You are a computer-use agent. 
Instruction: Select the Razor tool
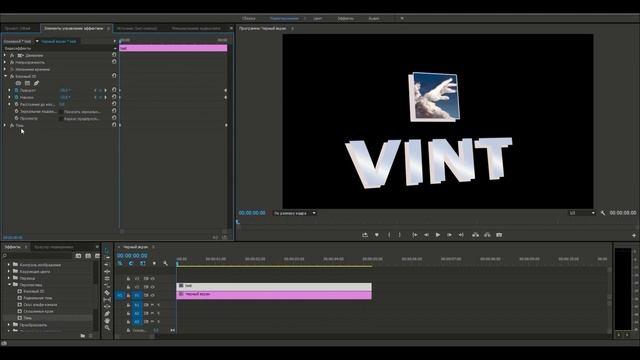point(107,293)
